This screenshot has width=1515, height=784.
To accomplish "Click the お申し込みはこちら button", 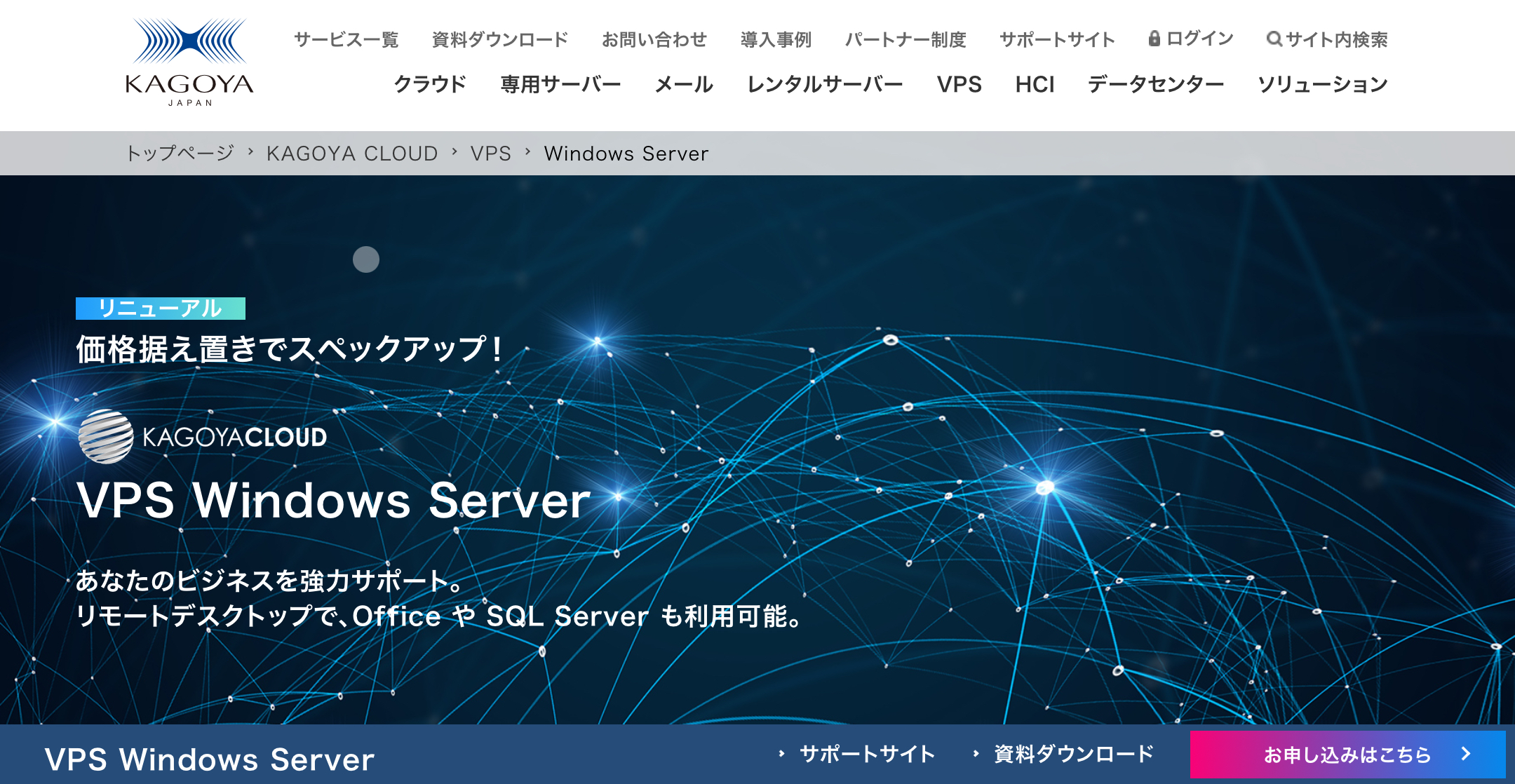I will point(1347,755).
